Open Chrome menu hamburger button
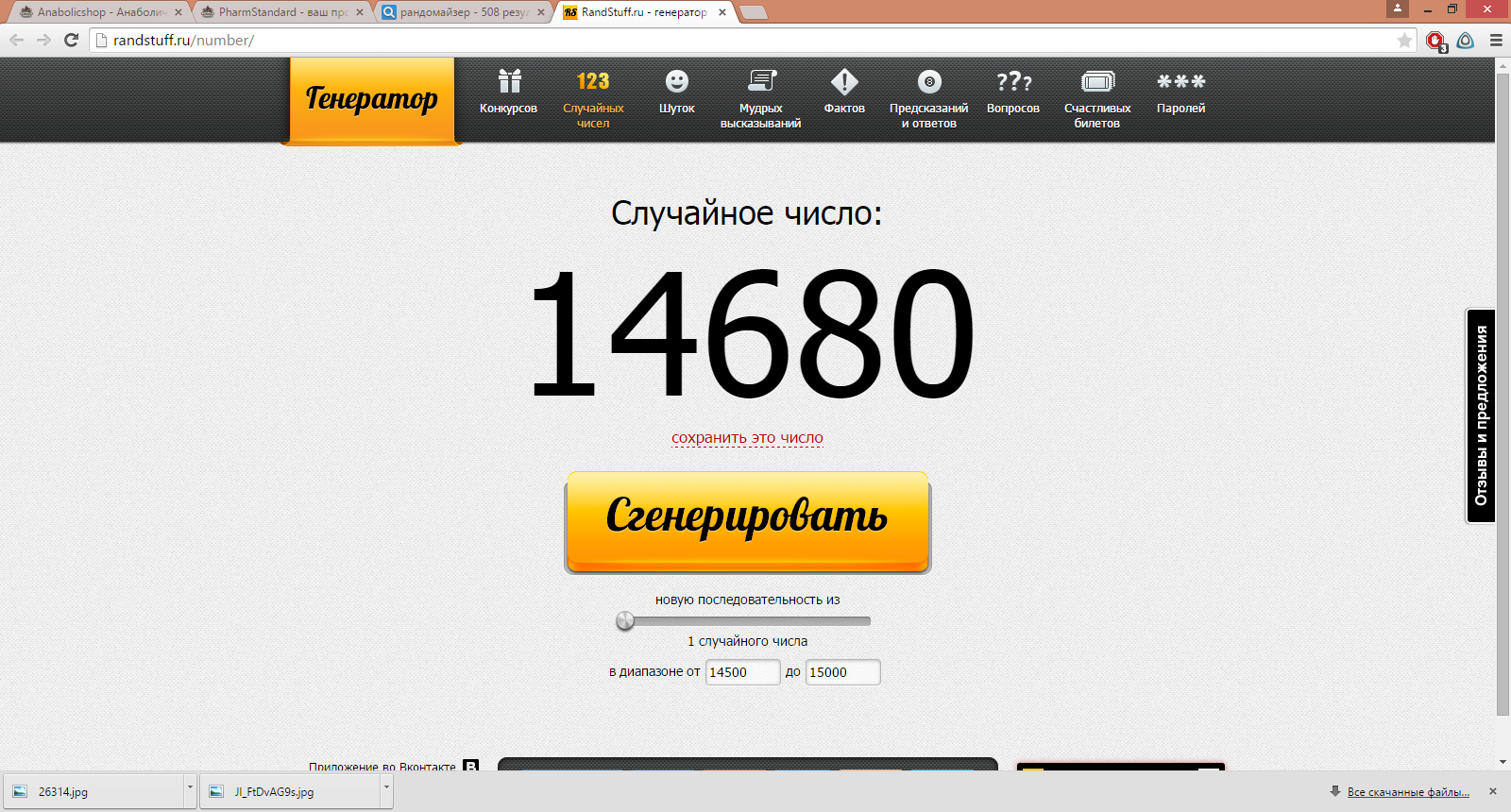The height and width of the screenshot is (812, 1511). click(1496, 41)
